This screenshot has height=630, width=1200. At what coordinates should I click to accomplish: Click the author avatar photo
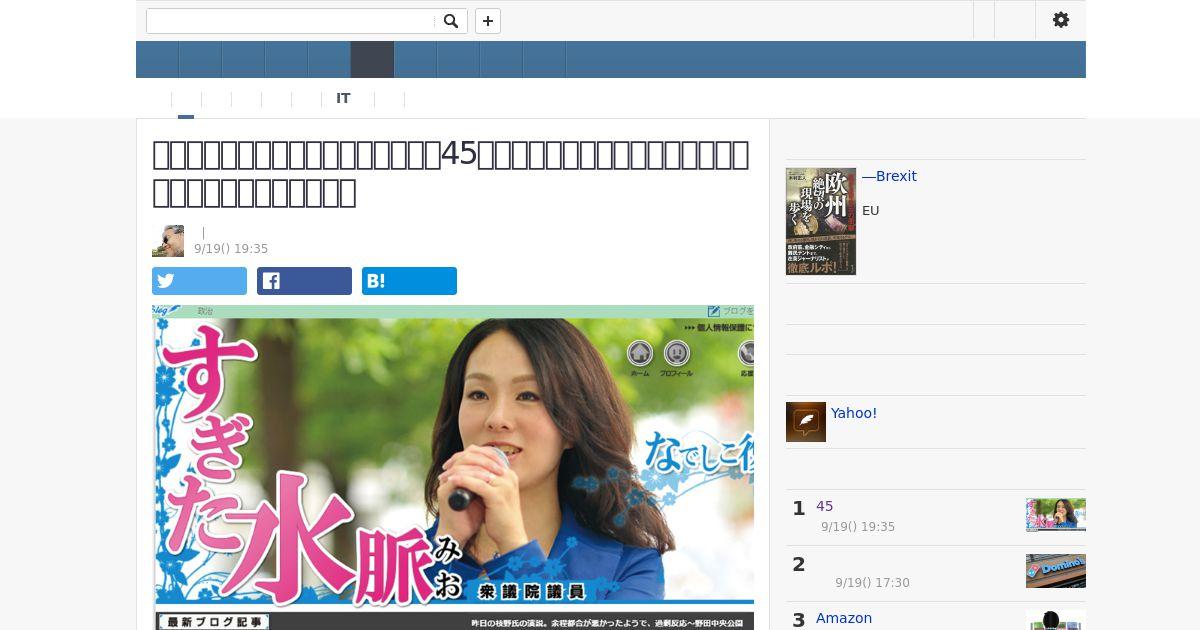(x=168, y=241)
